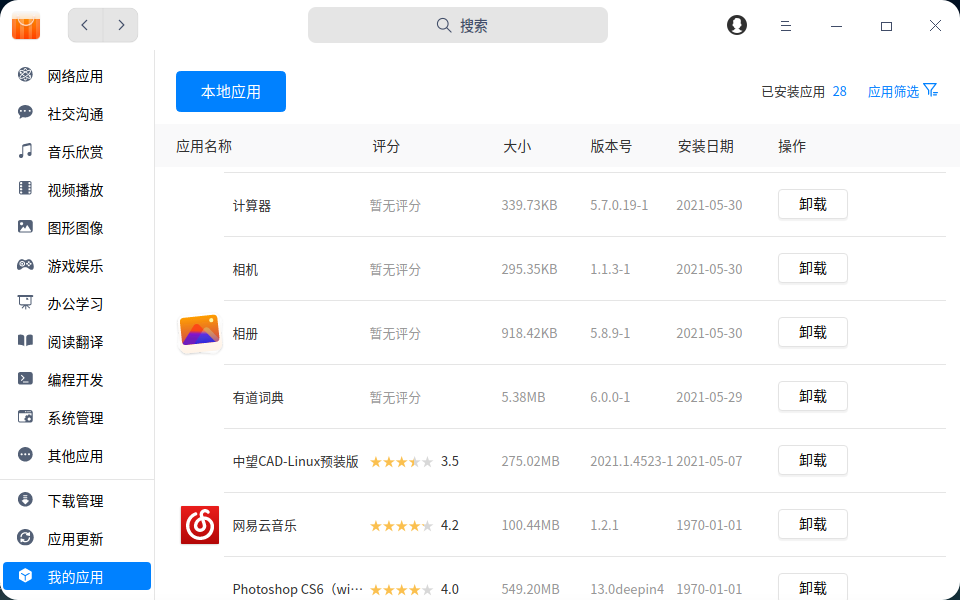Open the hamburger settings menu
This screenshot has height=600, width=960.
pyautogui.click(x=786, y=25)
